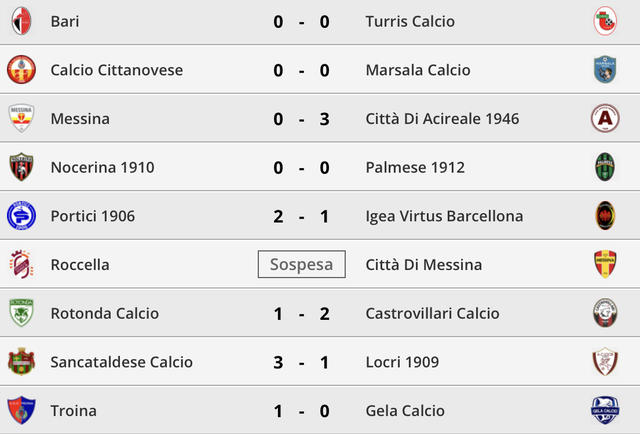
Task: Click the Portici 2 - 1 score
Action: coord(301,216)
